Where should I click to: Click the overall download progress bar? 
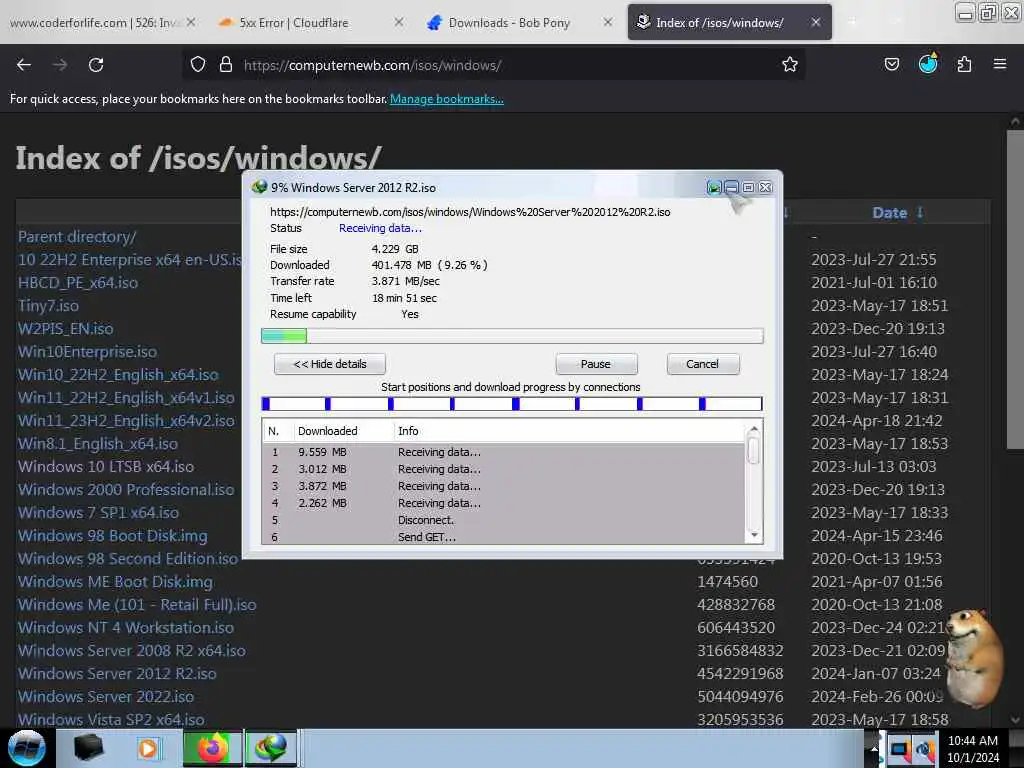(x=512, y=336)
